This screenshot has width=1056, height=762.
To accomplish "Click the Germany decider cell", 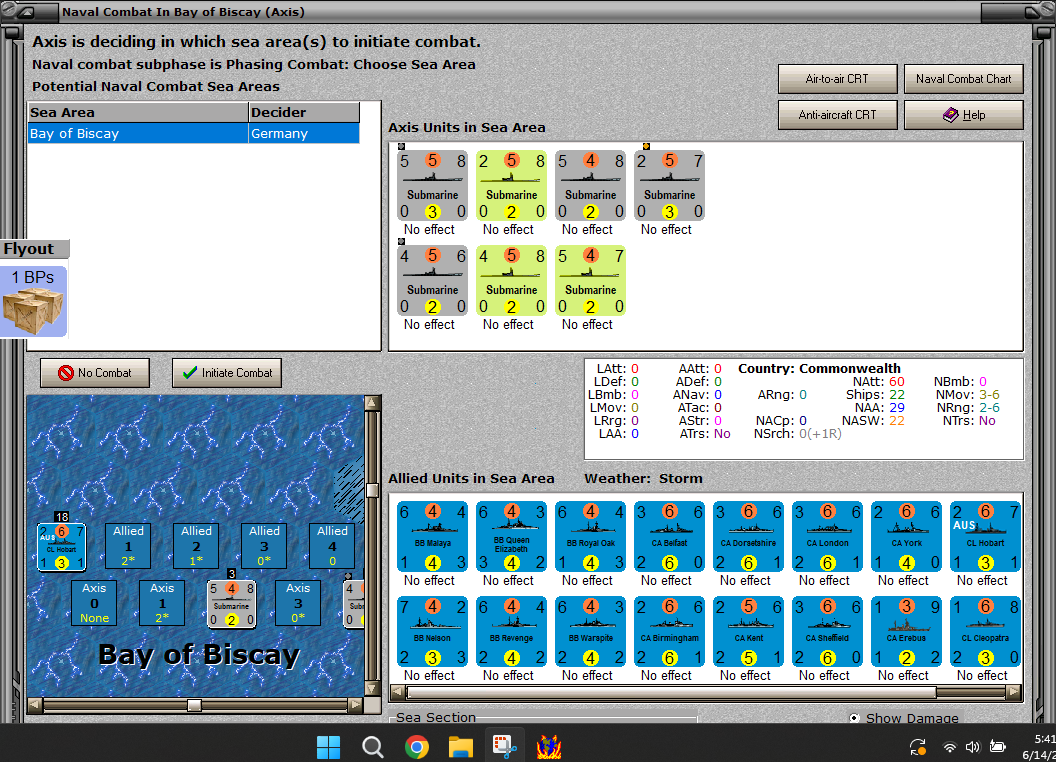I will point(304,133).
